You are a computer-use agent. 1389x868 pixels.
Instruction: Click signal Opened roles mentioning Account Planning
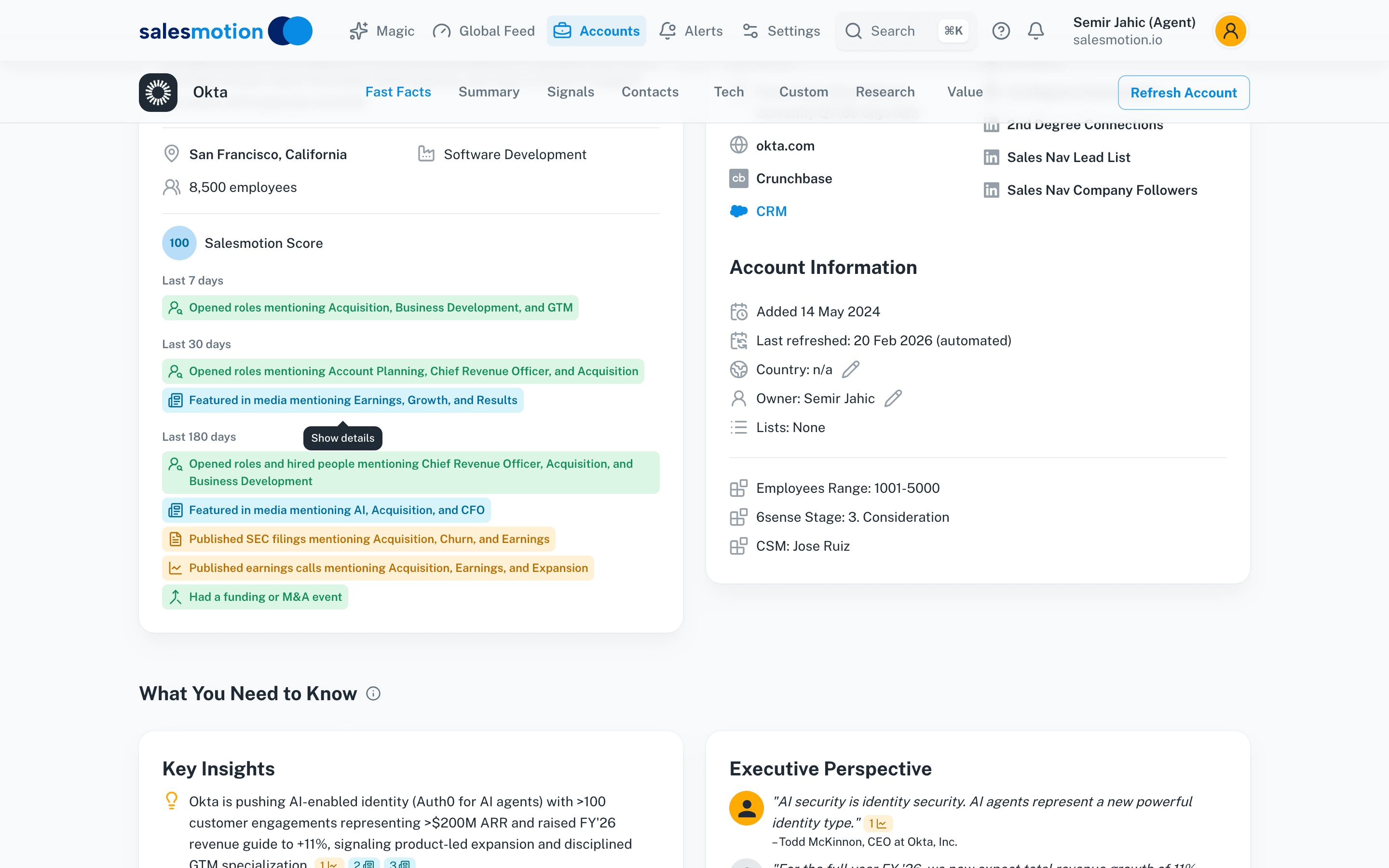click(403, 371)
